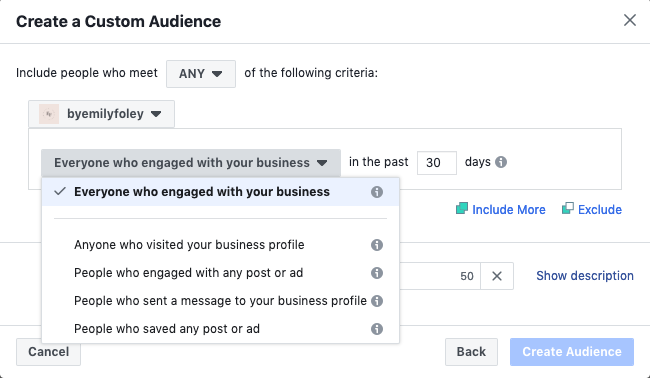The width and height of the screenshot is (650, 378).
Task: Choose People who engaged with any post or ad
Action: point(221,273)
